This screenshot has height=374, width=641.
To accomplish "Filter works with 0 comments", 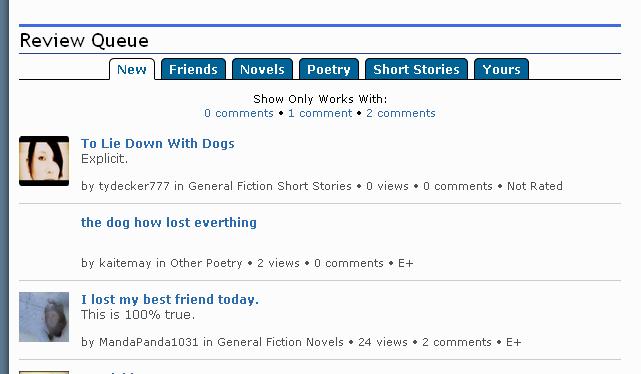I will point(239,113).
